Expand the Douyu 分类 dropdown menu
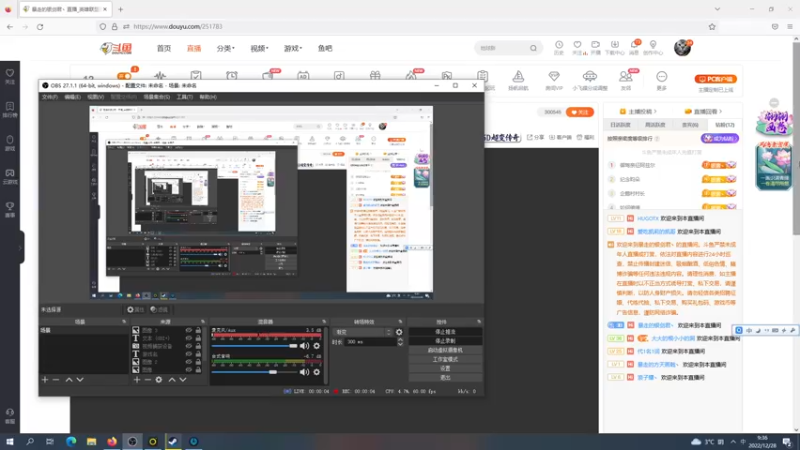 pos(226,48)
